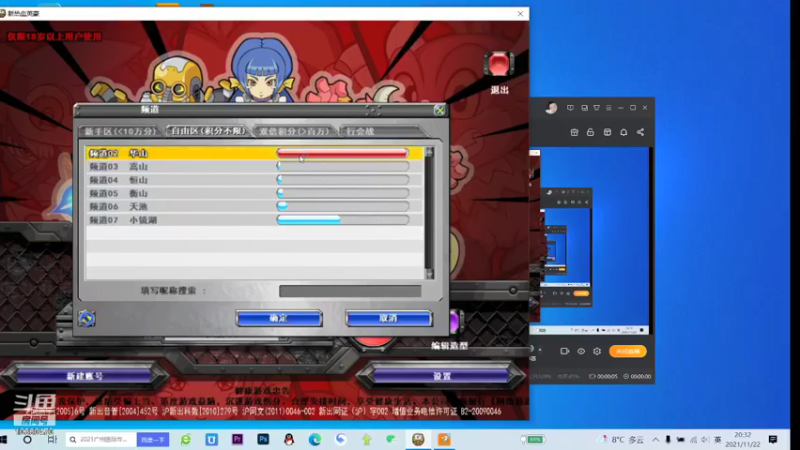The image size is (800, 450).
Task: Click the 百度一下 search button on taskbar
Action: point(153,439)
